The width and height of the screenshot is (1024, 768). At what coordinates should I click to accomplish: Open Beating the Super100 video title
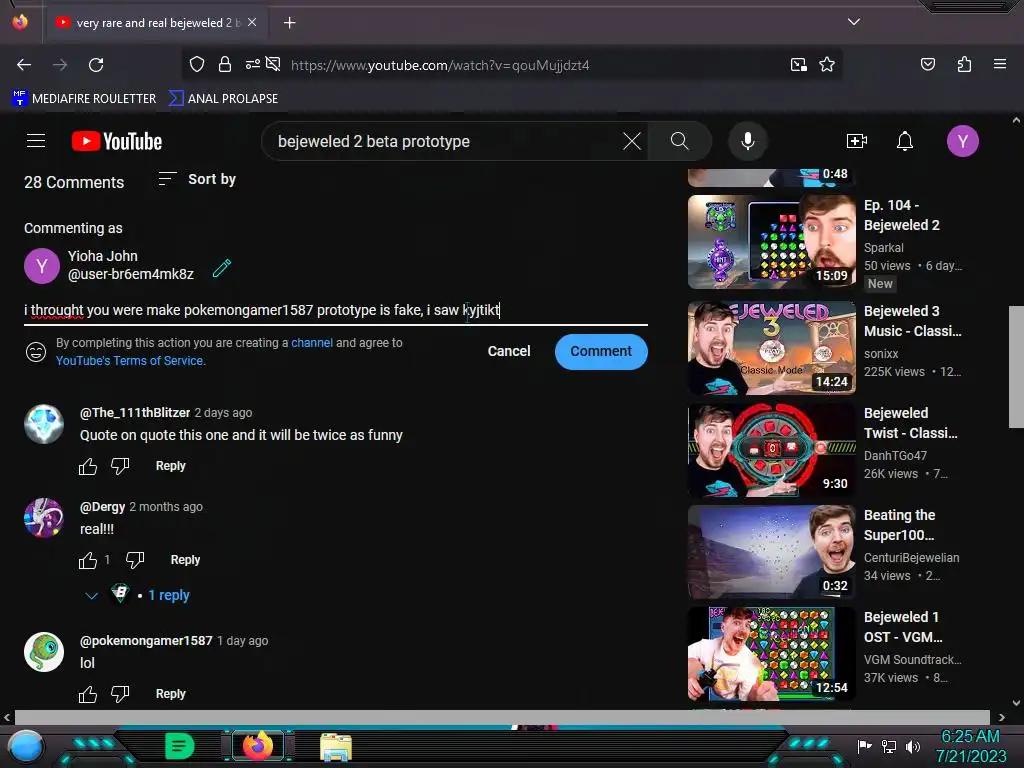point(899,525)
